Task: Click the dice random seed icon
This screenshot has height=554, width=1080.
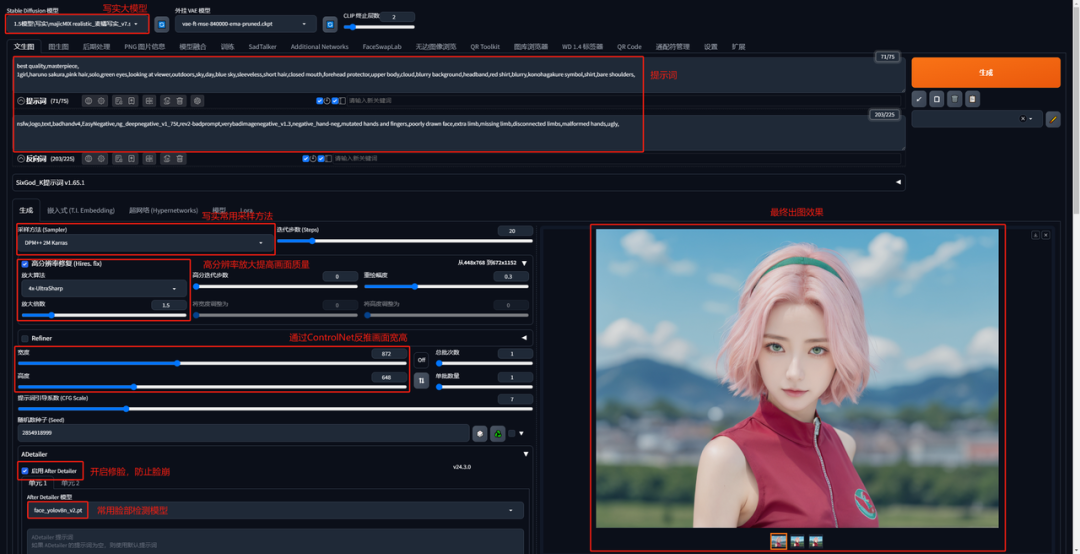Action: click(x=479, y=433)
